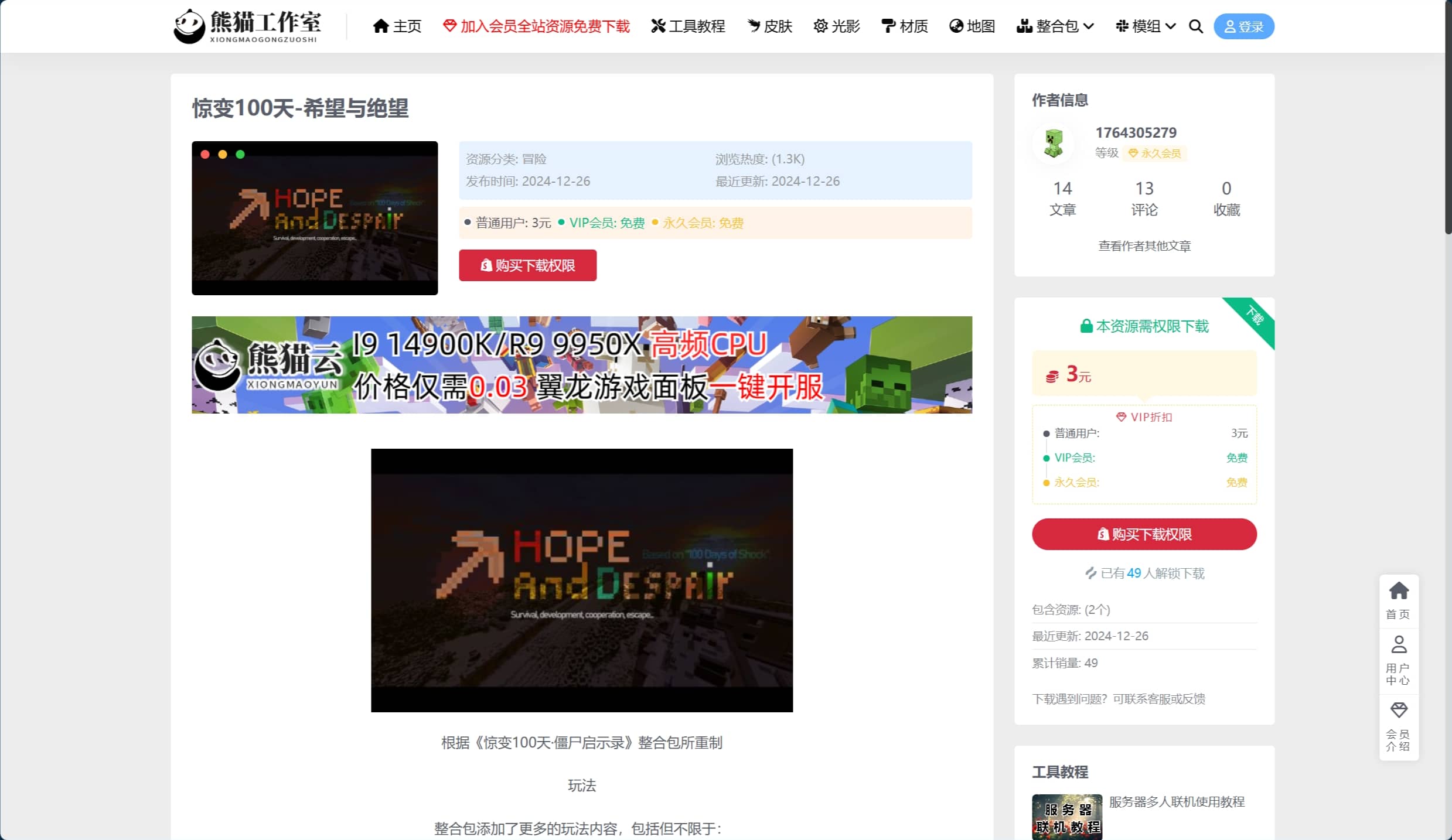
Task: Click 包含资源: (2个) row
Action: pos(1144,610)
